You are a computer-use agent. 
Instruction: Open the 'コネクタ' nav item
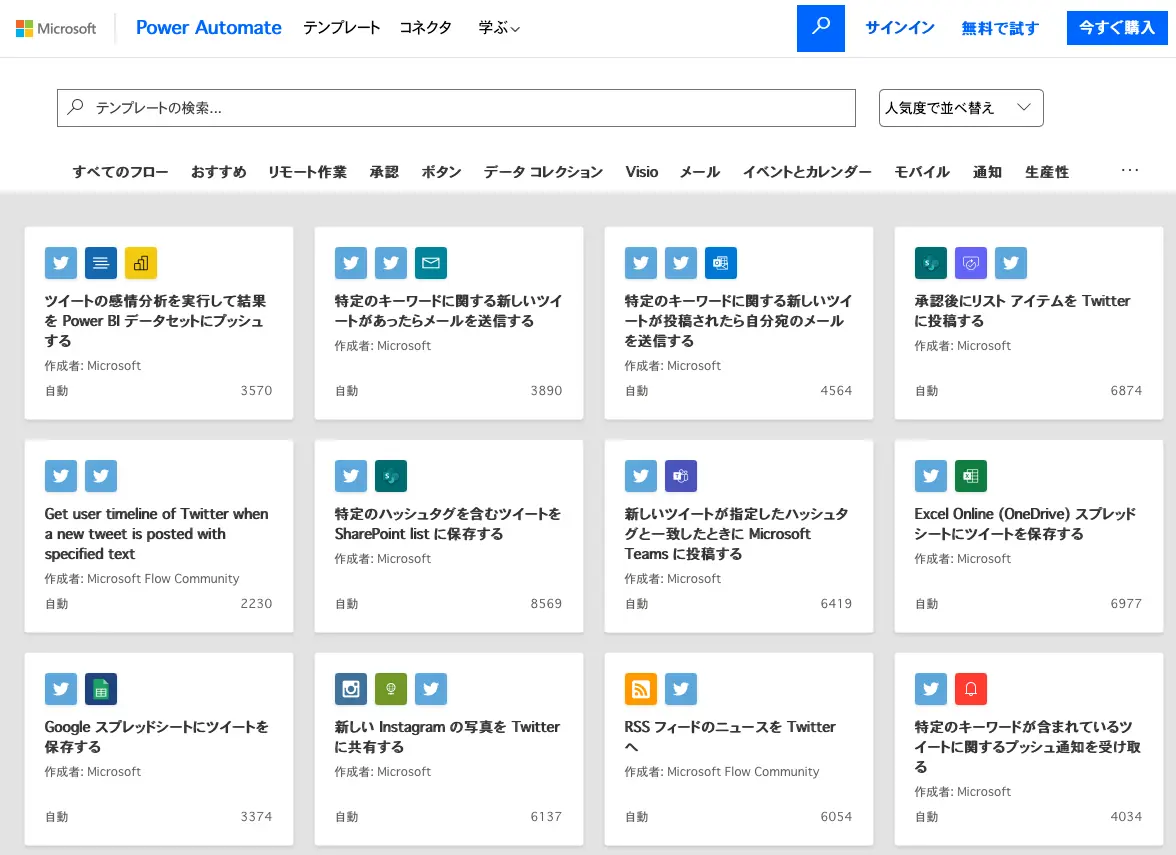coord(425,28)
